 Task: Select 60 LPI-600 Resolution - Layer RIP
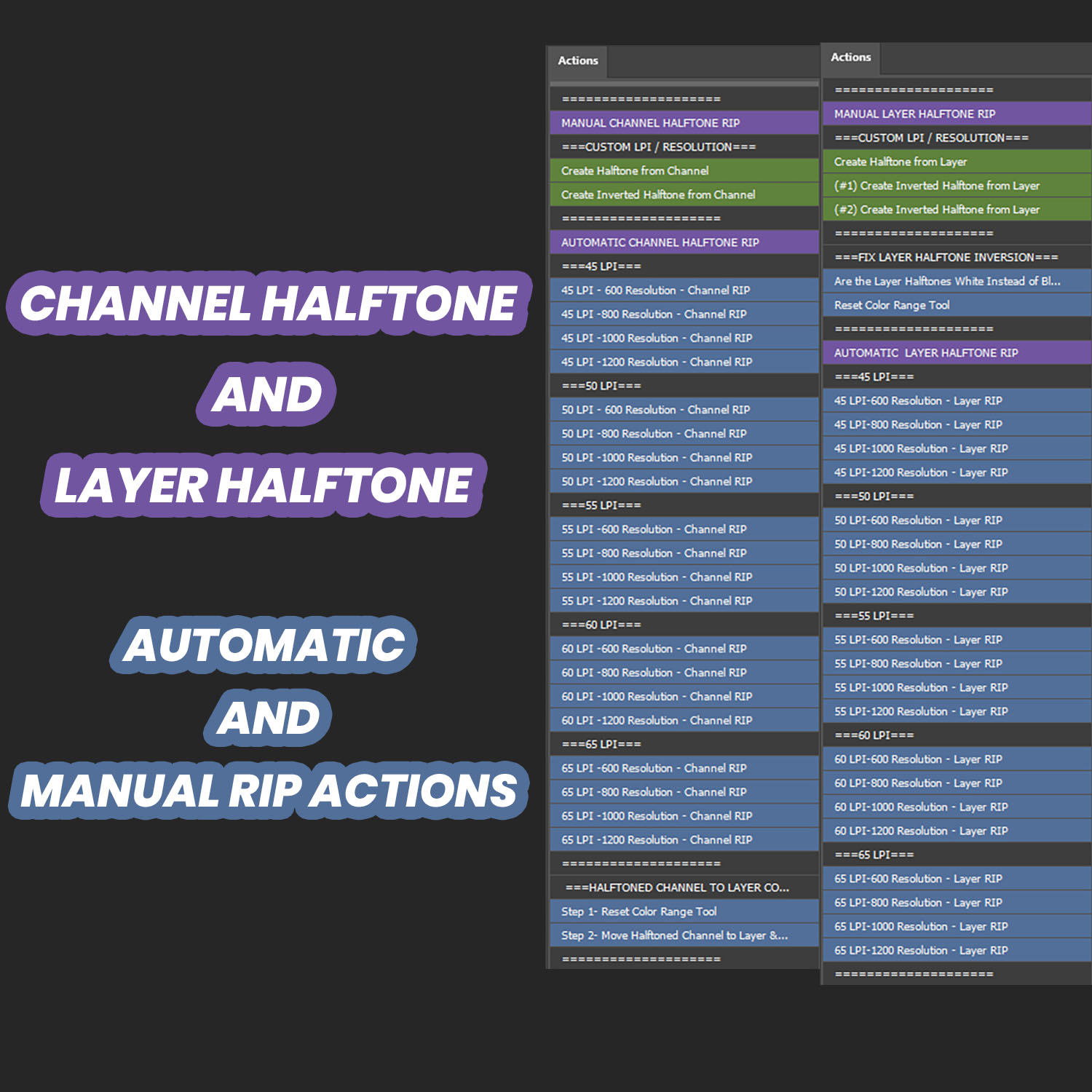coord(957,759)
